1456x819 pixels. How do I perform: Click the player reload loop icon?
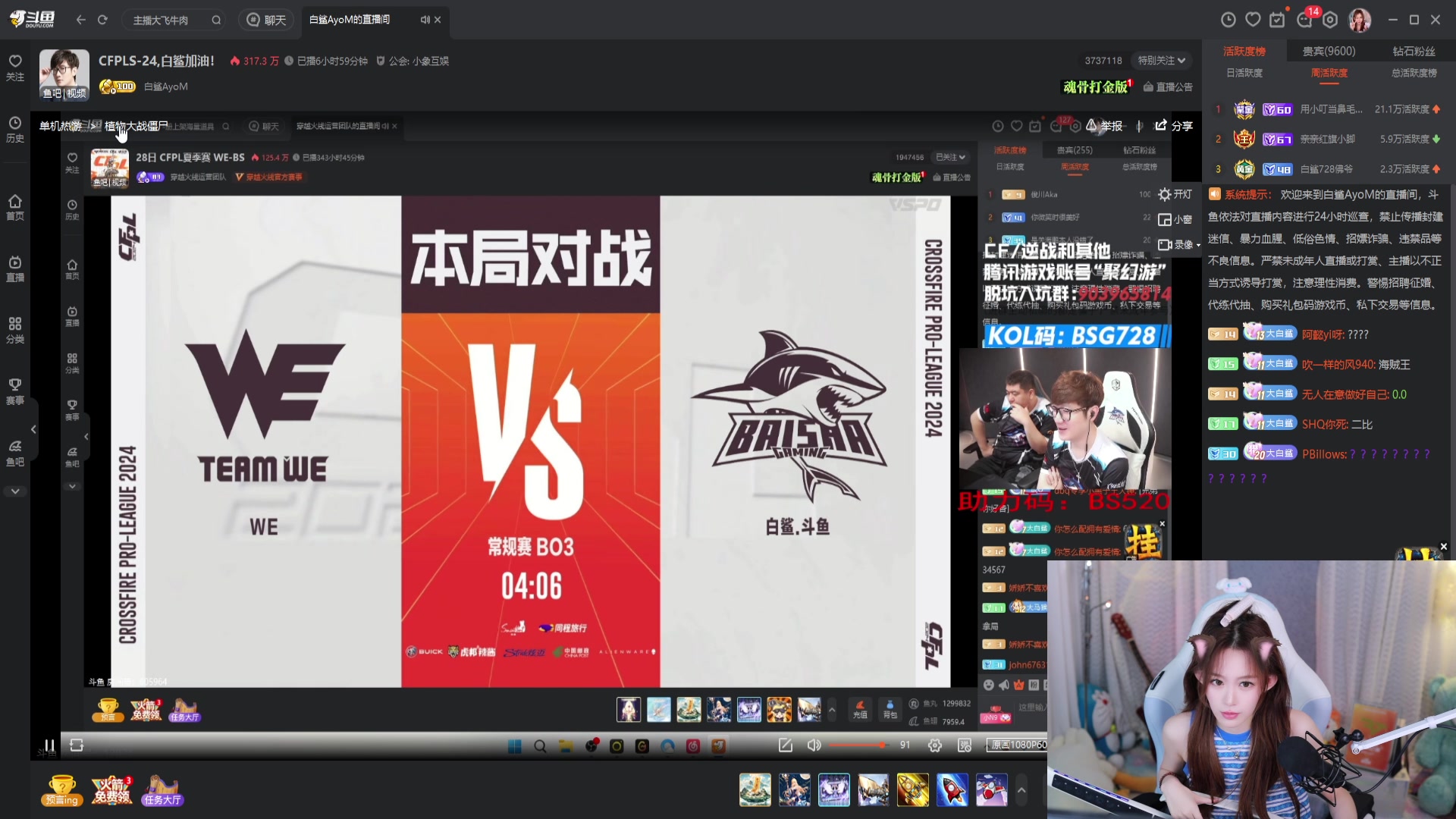[x=77, y=745]
